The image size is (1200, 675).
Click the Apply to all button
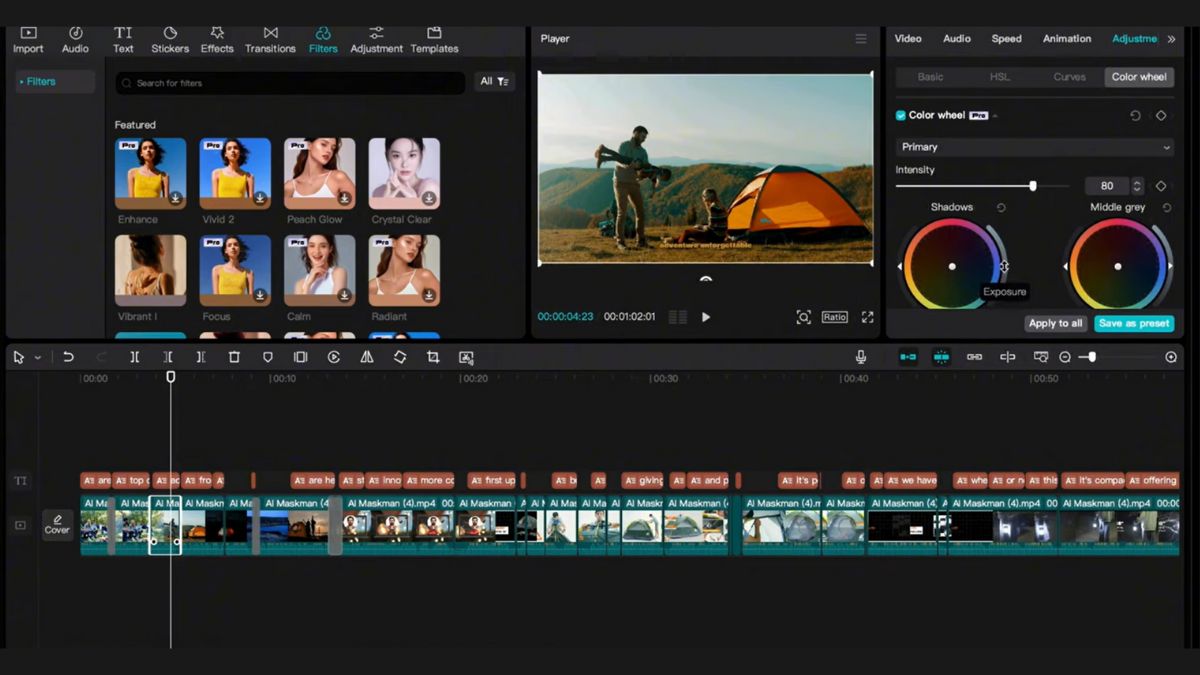(1055, 323)
